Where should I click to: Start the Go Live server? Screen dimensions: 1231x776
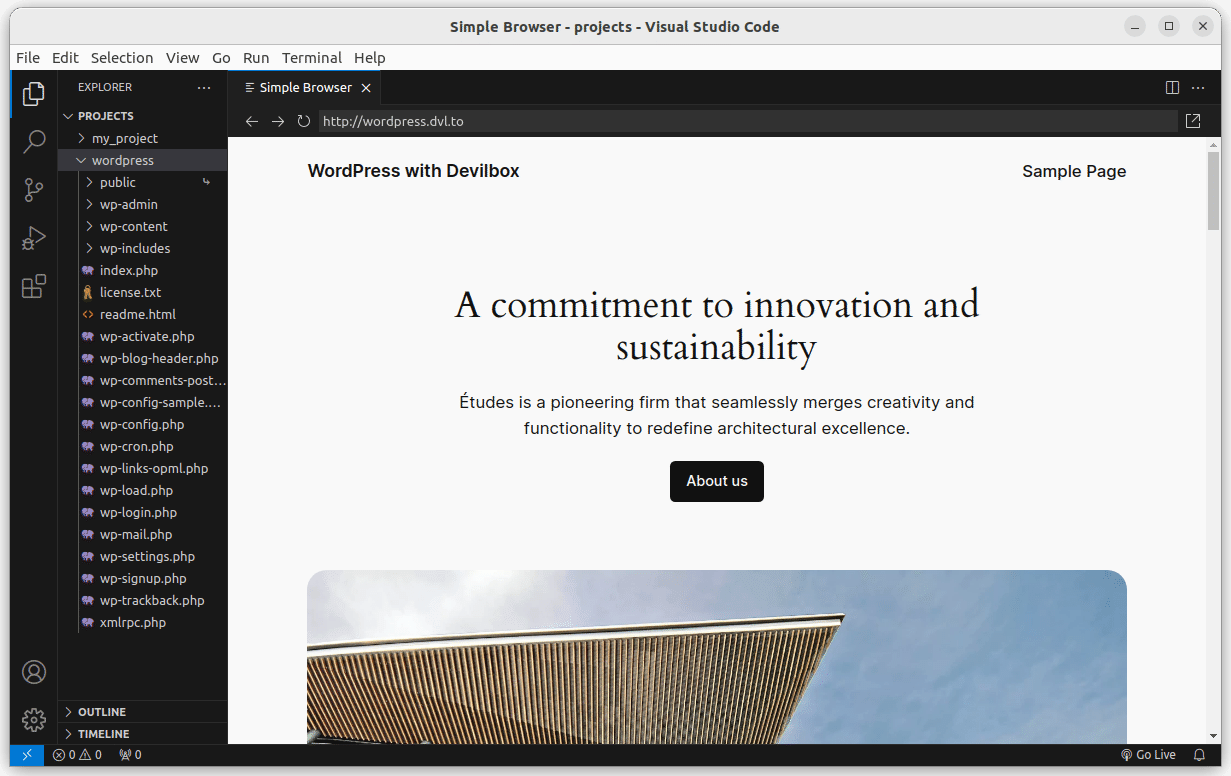[x=1148, y=755]
